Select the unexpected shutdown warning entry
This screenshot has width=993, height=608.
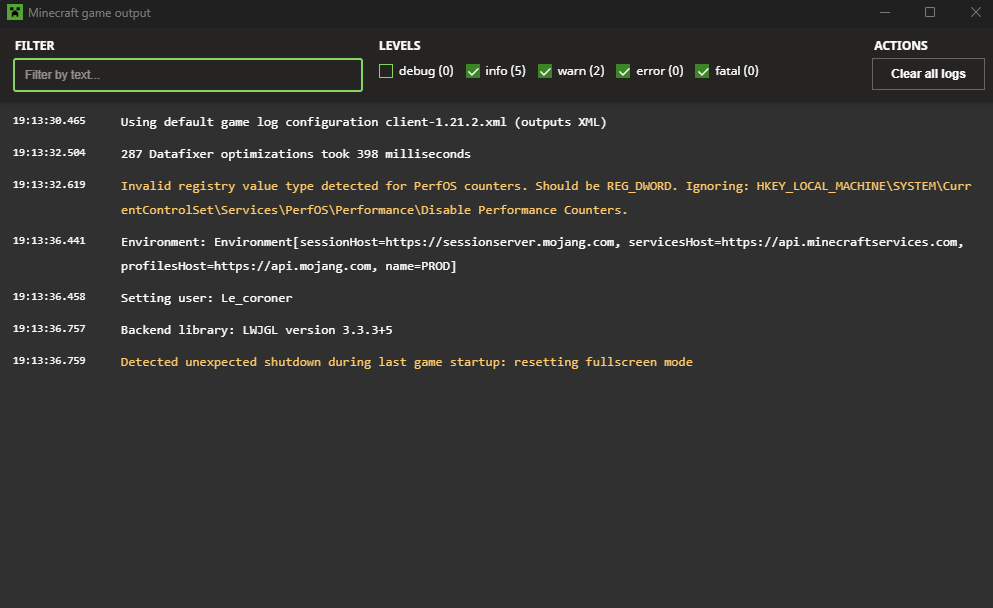pos(406,362)
